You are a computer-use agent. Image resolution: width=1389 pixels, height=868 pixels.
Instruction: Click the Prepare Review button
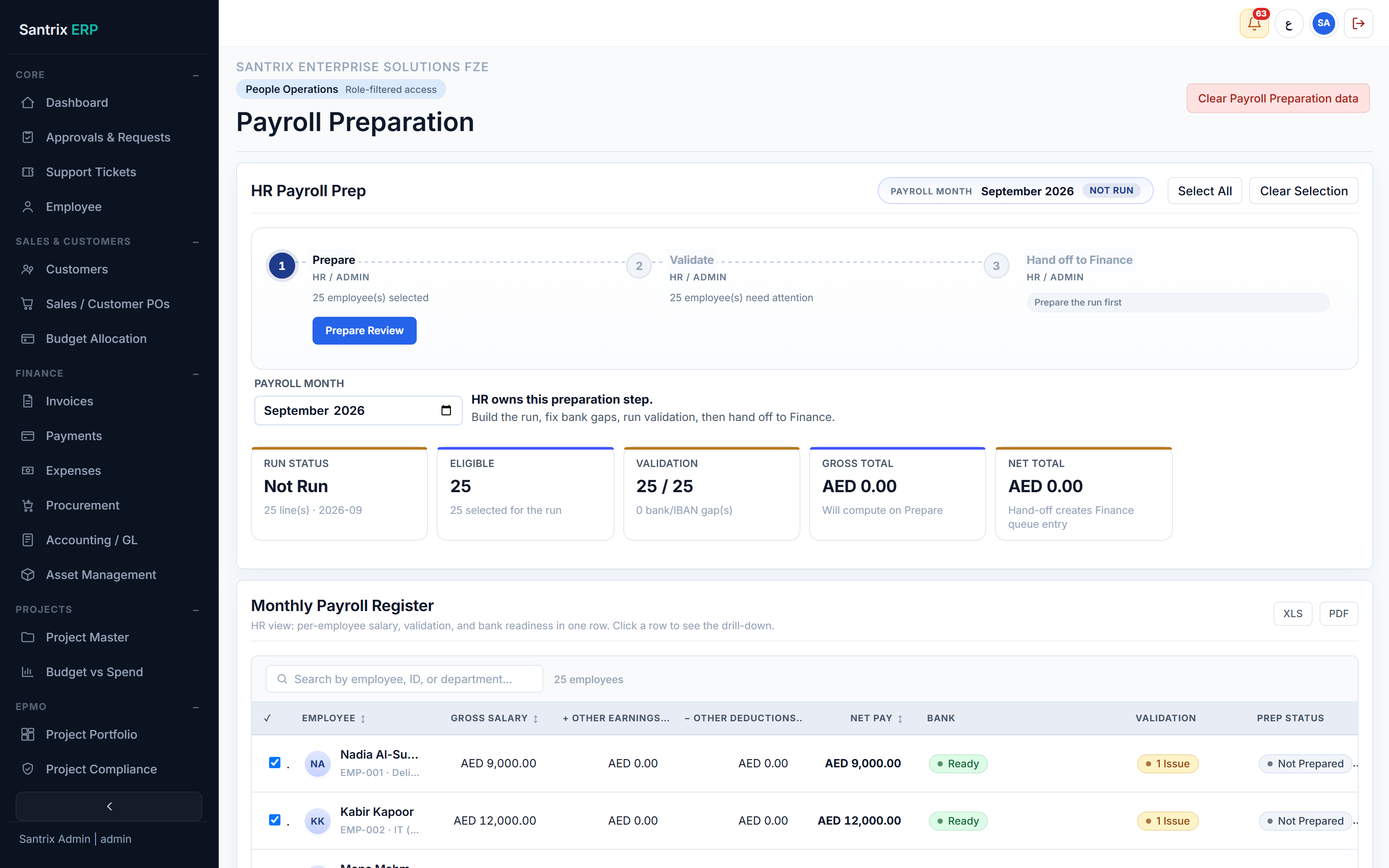click(x=365, y=331)
